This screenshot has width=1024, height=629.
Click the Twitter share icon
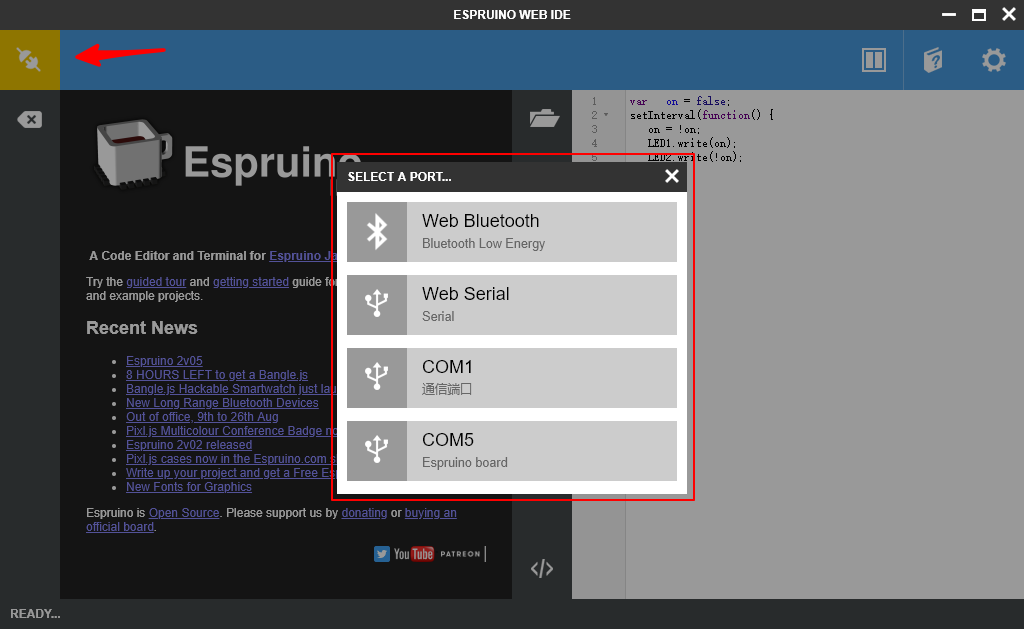(x=382, y=553)
